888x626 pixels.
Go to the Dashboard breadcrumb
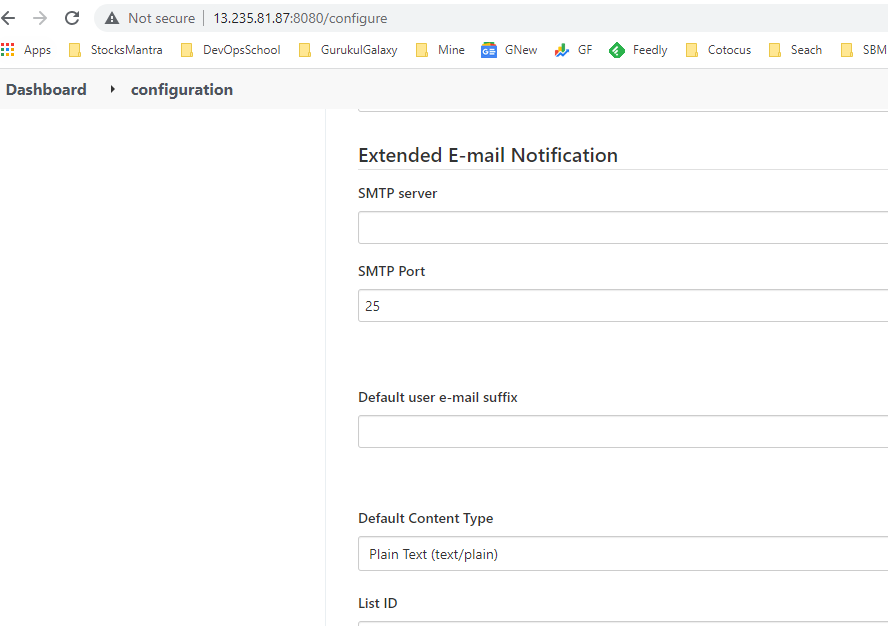46,90
